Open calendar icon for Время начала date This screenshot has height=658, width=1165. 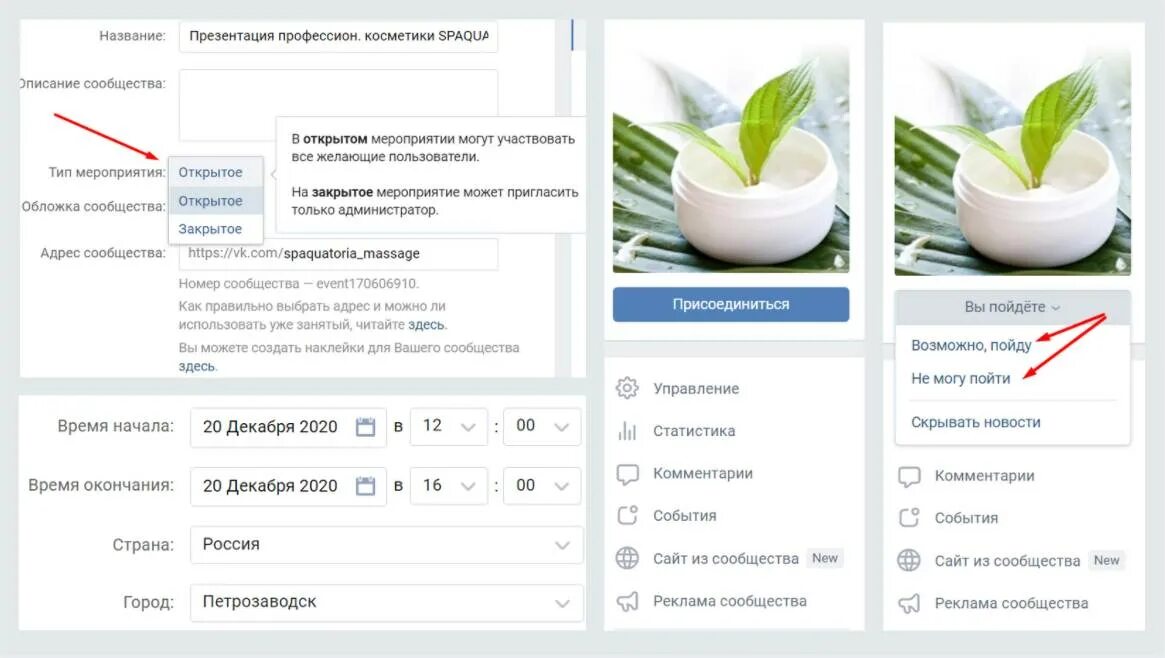pos(366,427)
